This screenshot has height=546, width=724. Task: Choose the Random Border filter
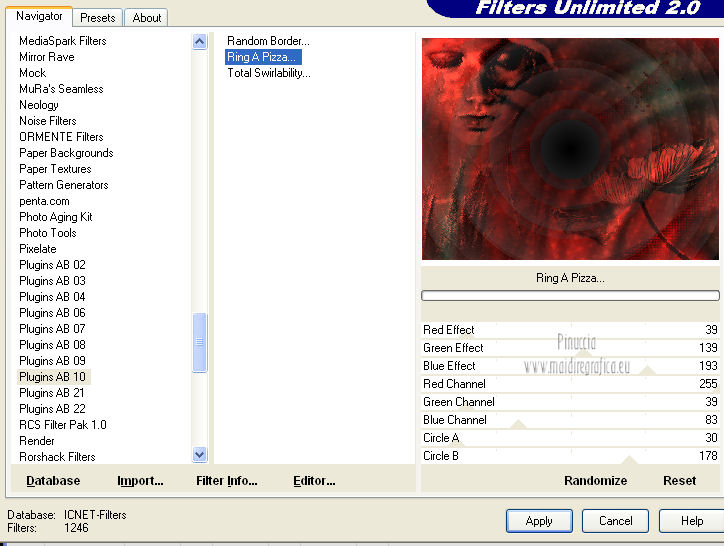click(x=268, y=41)
